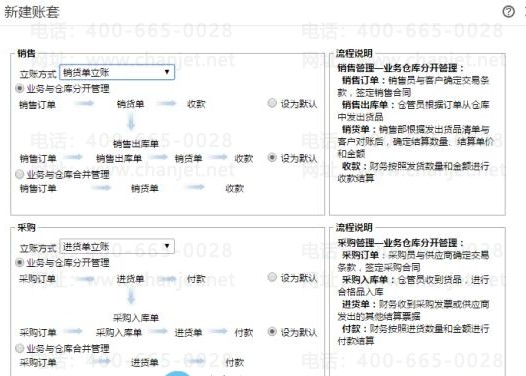Choose 设为默认 for 销售订单→销货单→收款 flow
The height and width of the screenshot is (376, 526).
(x=272, y=103)
